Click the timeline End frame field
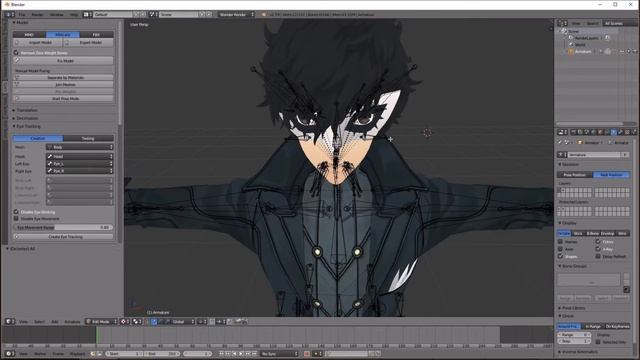This screenshot has width=640, height=360. 162,353
